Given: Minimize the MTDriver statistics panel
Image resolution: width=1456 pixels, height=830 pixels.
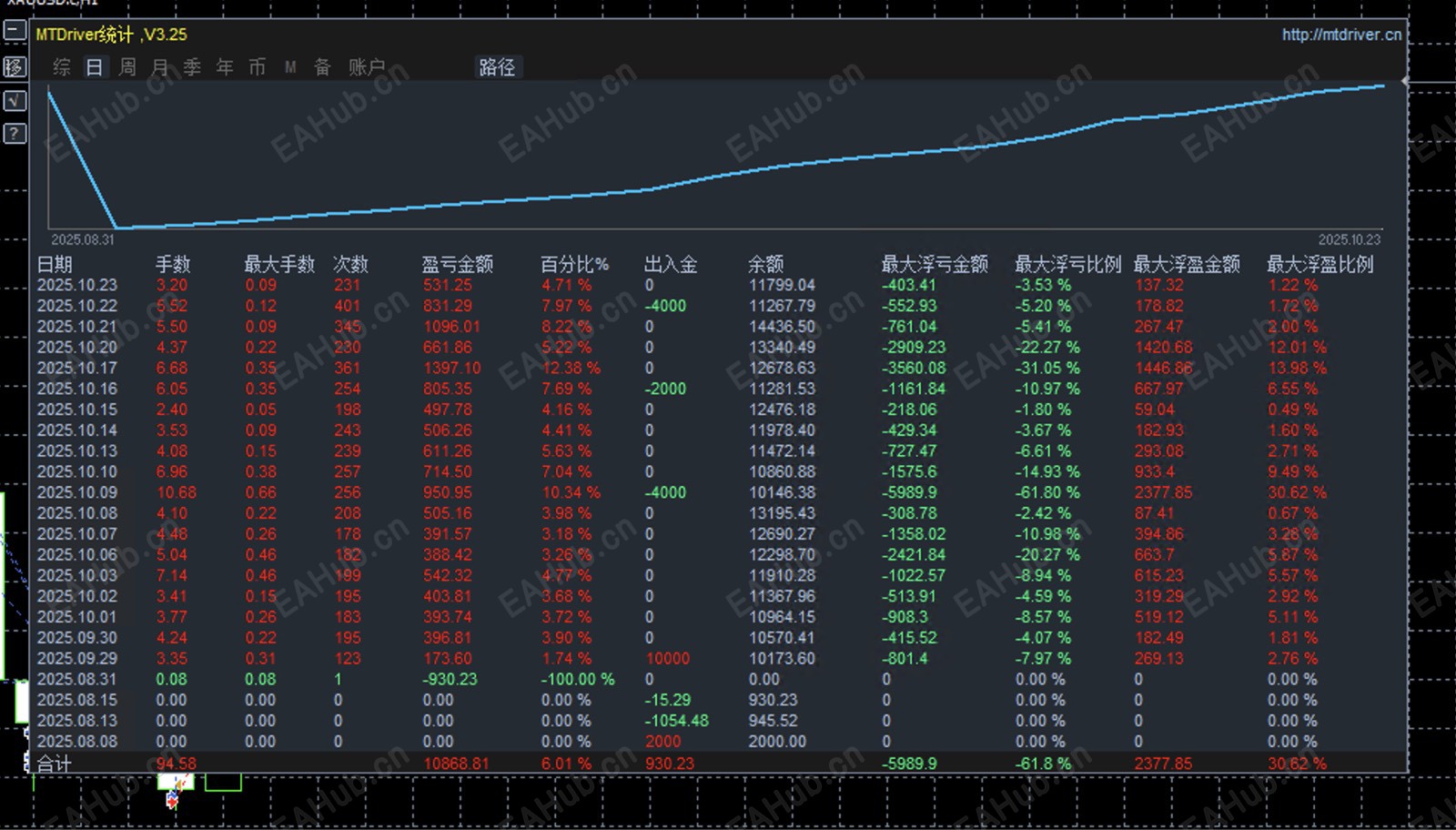Looking at the screenshot, I should (13, 30).
